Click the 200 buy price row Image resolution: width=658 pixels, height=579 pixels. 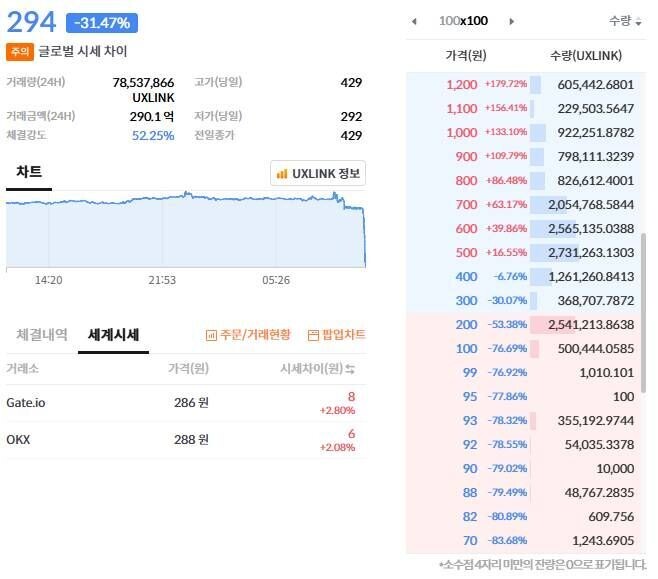tap(466, 324)
